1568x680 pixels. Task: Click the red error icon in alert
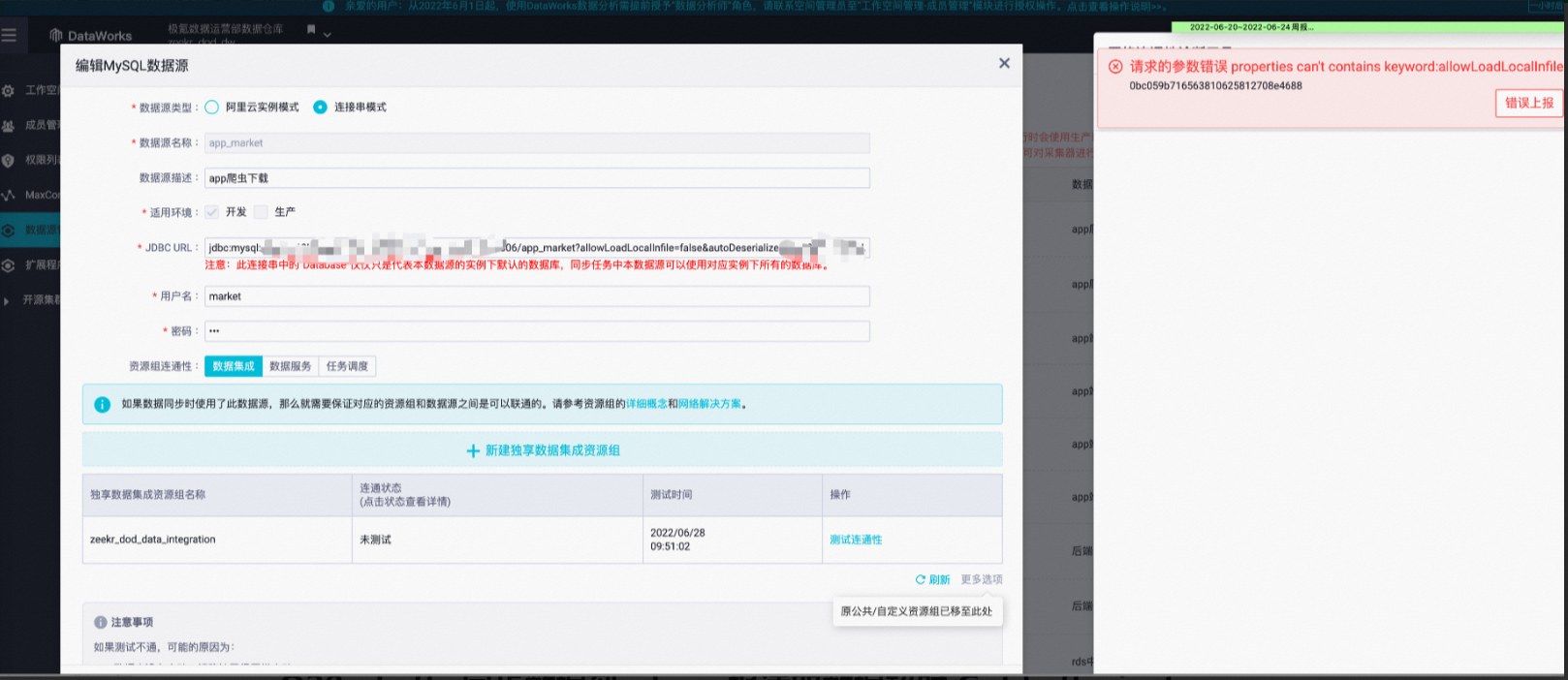pyautogui.click(x=1115, y=67)
